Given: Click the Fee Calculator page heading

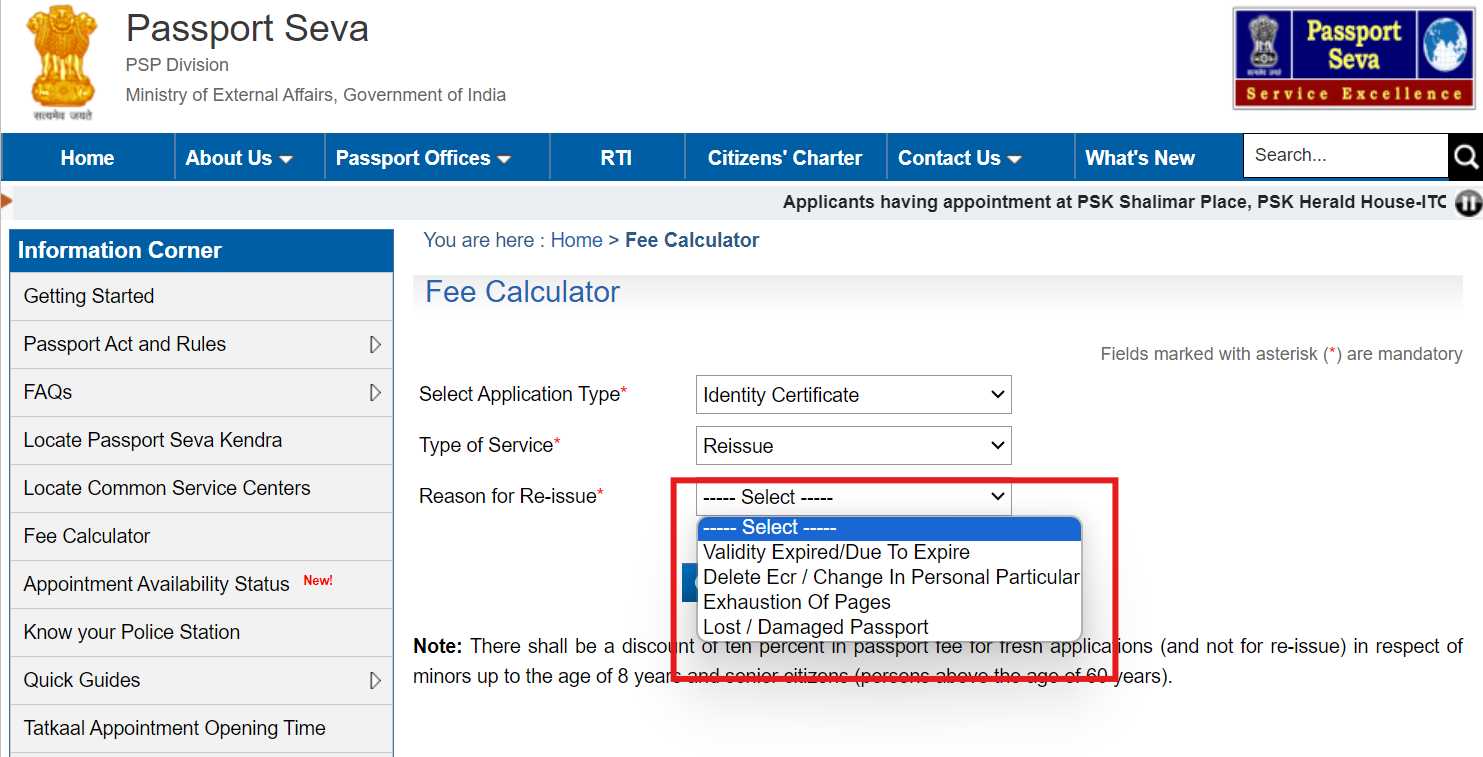Looking at the screenshot, I should coord(522,292).
